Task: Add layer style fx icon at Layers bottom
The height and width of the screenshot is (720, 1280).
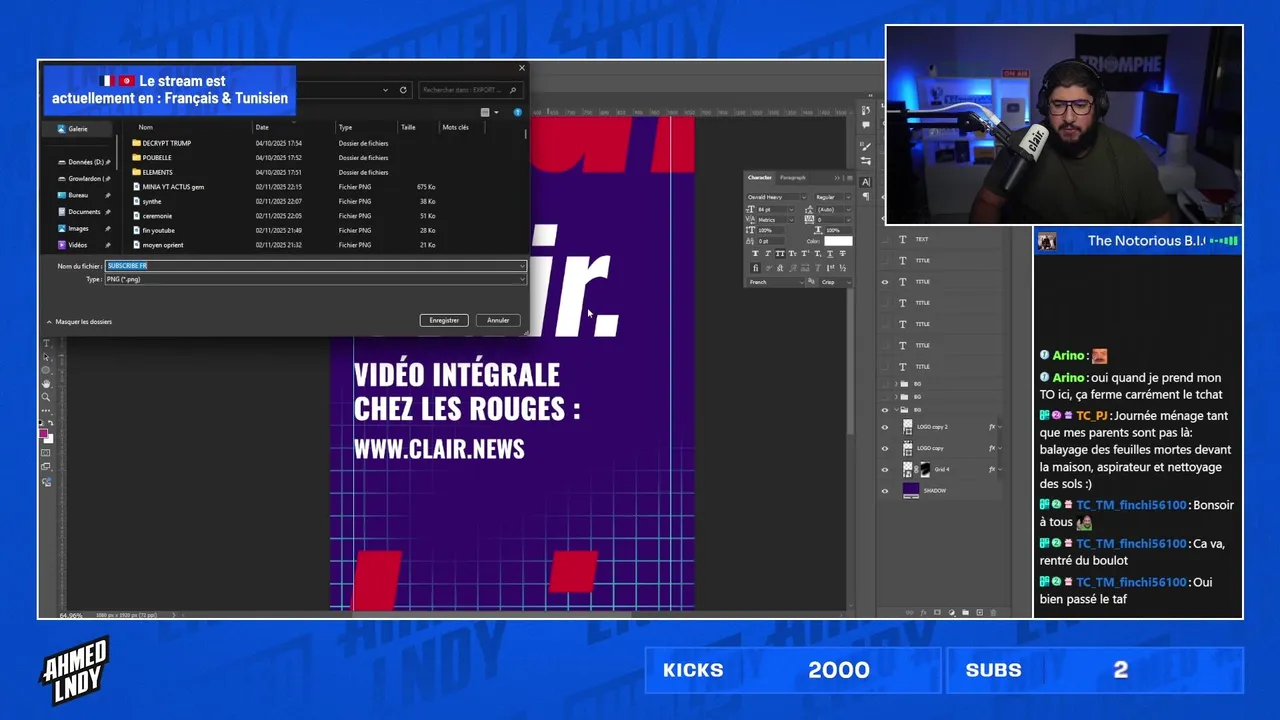Action: [923, 612]
